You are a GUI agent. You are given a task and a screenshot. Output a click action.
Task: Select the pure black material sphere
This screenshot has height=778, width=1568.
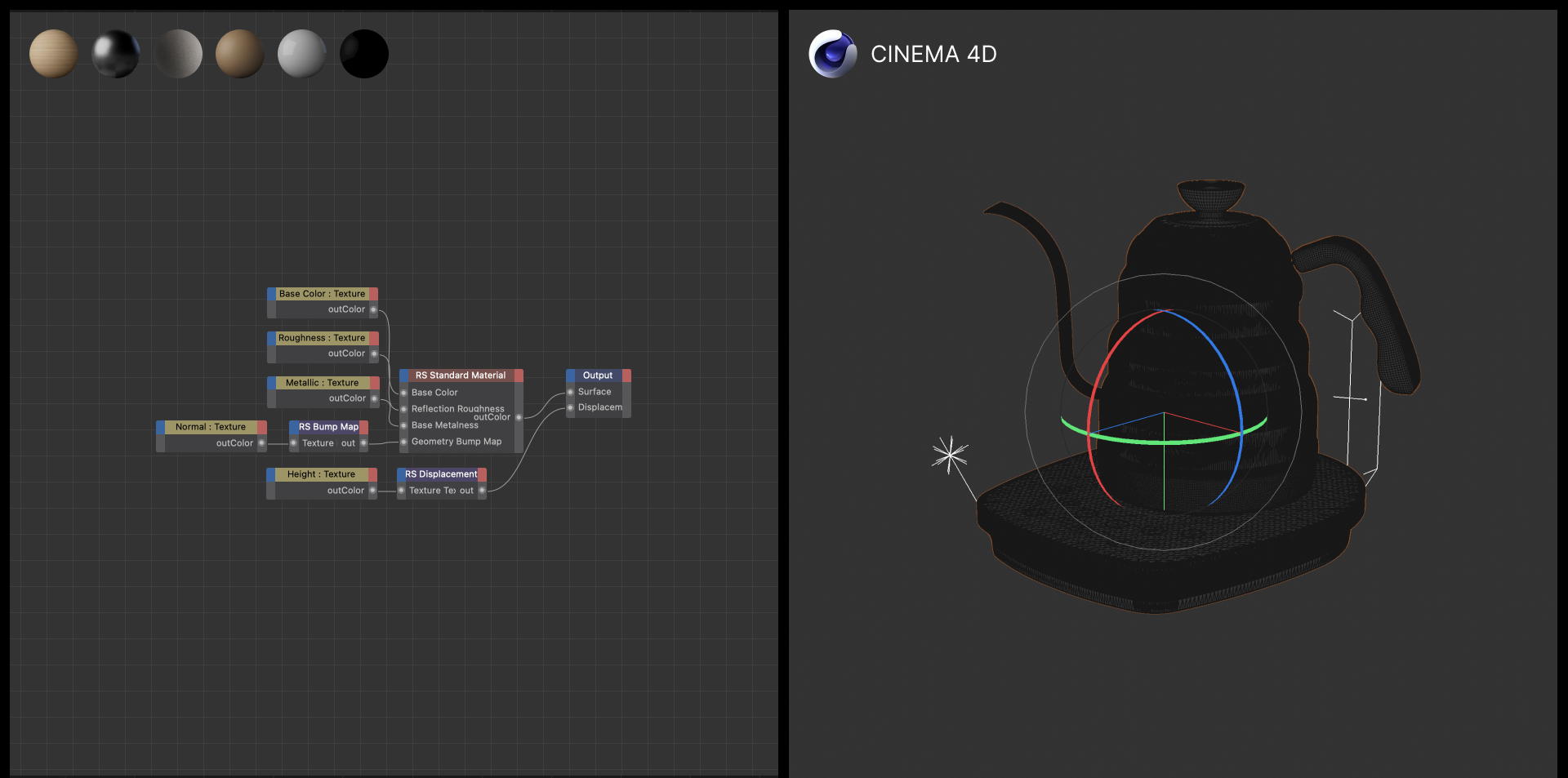point(363,54)
